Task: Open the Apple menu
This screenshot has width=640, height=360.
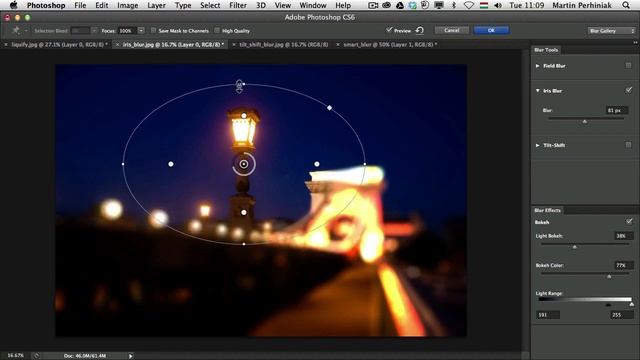Action: [x=13, y=5]
